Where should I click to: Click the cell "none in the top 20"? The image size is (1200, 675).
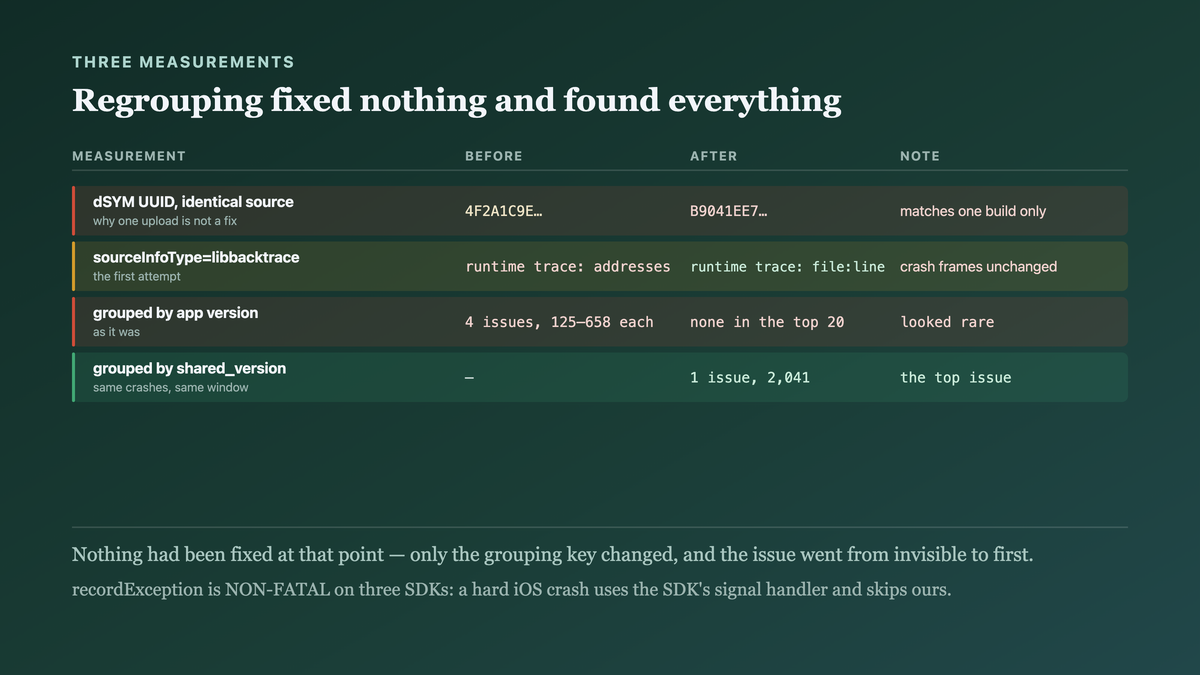767,322
